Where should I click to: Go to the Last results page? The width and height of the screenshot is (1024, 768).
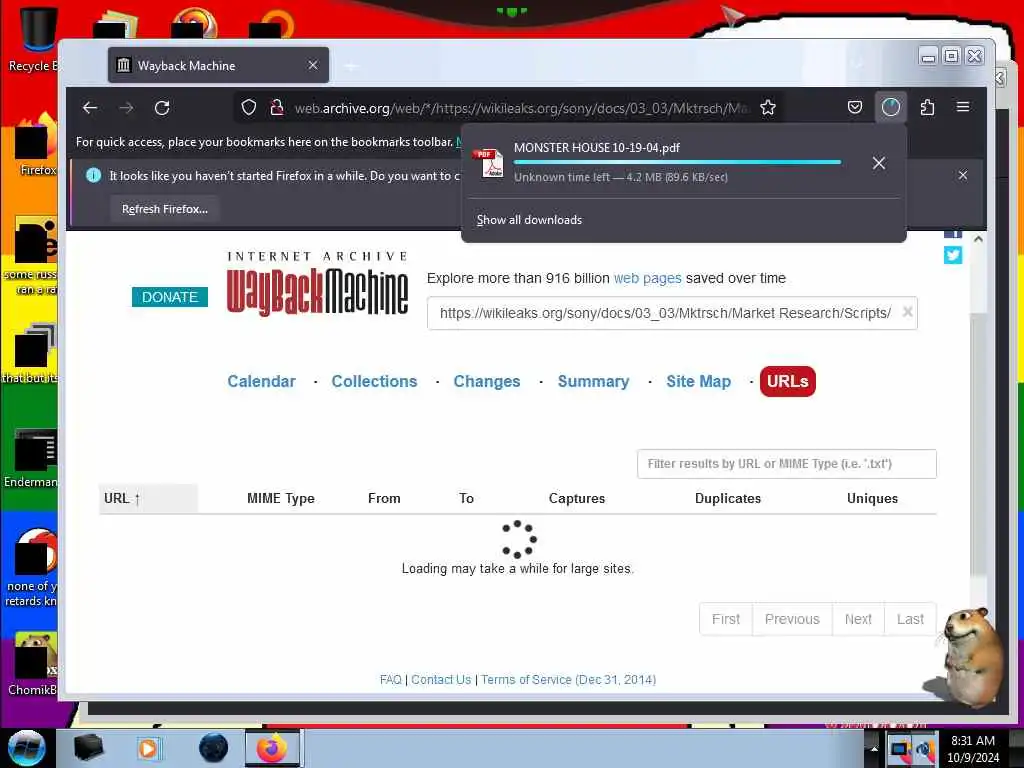(910, 619)
